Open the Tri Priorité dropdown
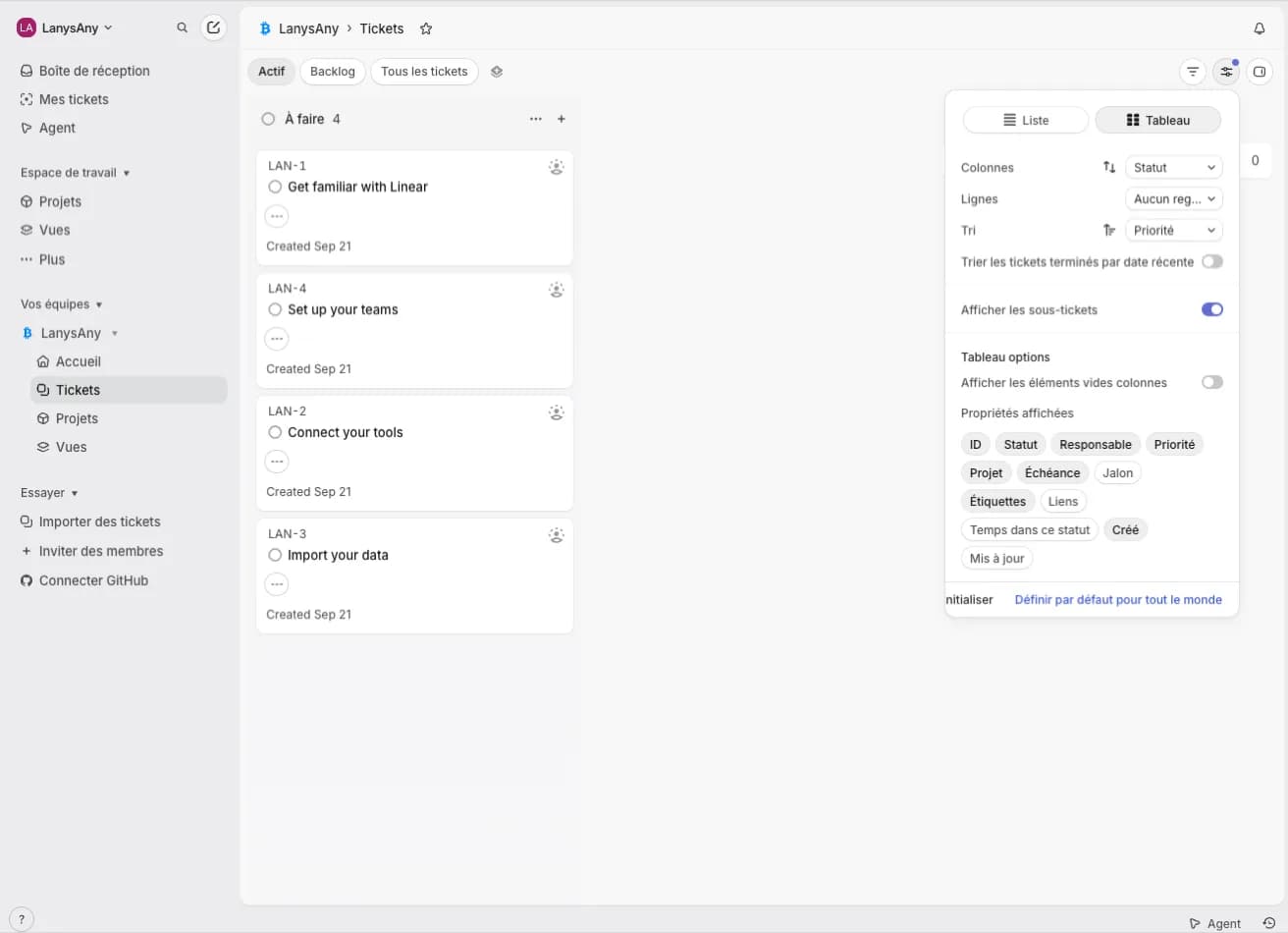1288x933 pixels. 1173,230
